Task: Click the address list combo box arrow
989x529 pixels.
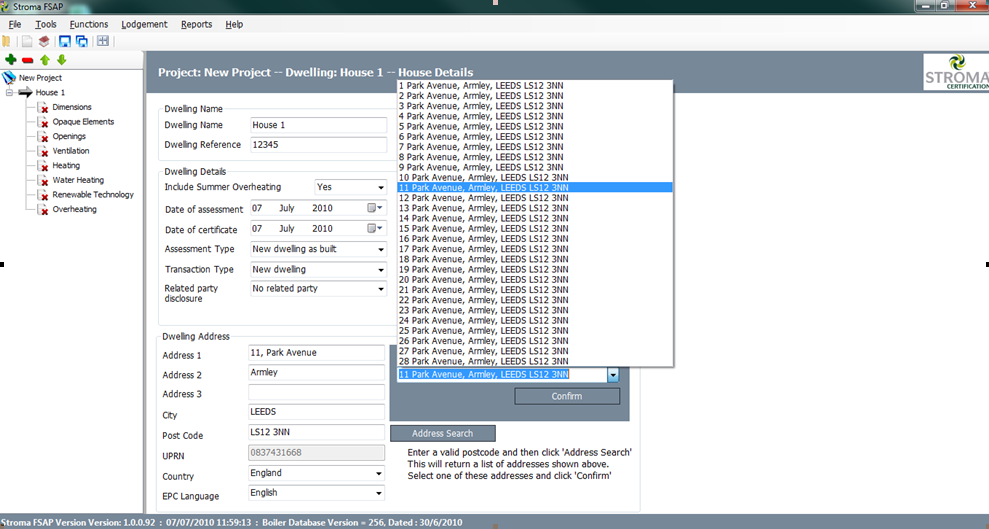Action: 613,375
